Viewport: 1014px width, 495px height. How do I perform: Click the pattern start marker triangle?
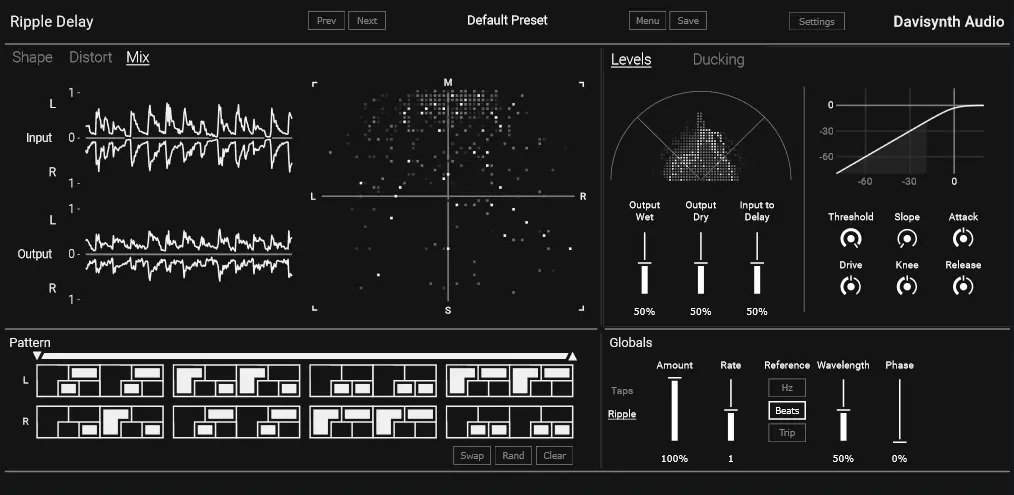point(38,356)
